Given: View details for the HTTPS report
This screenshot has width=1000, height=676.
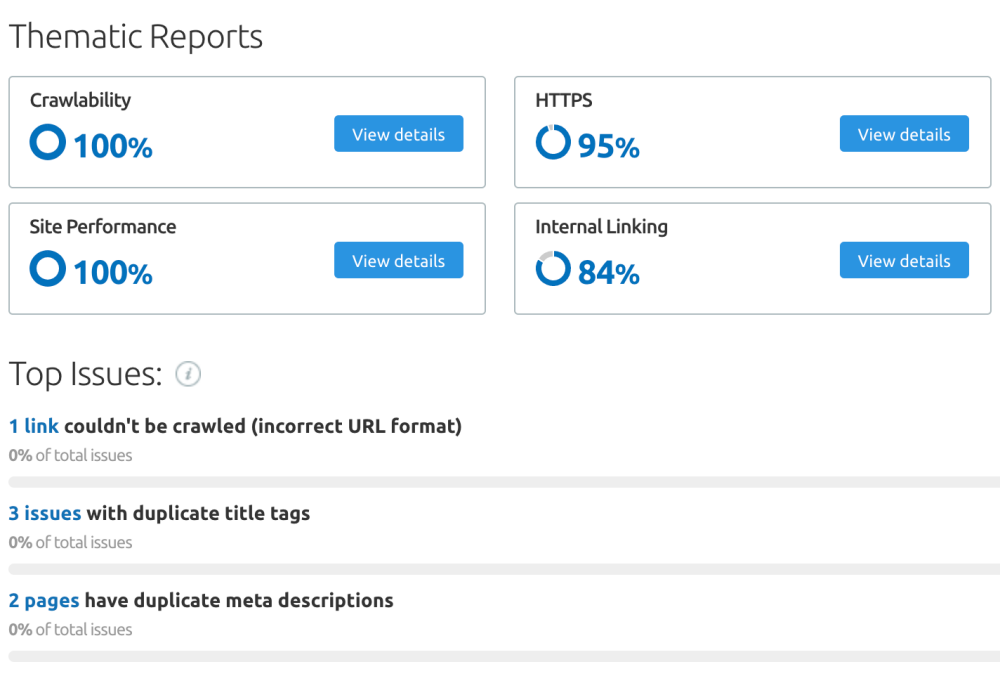Looking at the screenshot, I should (x=903, y=134).
